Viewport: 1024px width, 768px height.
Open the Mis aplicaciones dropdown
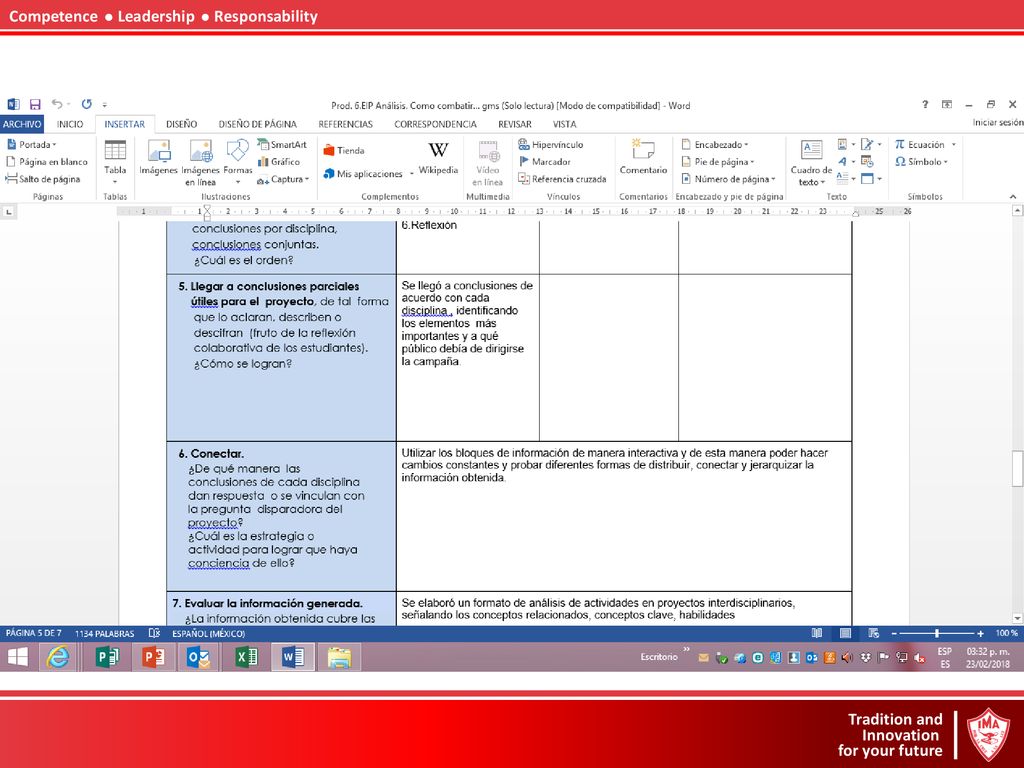pos(368,173)
